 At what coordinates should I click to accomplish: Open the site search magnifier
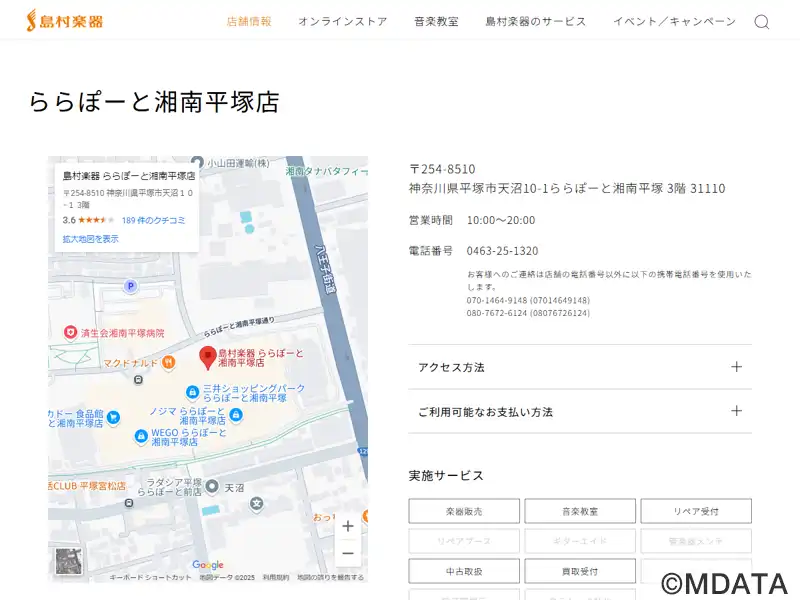pos(762,22)
